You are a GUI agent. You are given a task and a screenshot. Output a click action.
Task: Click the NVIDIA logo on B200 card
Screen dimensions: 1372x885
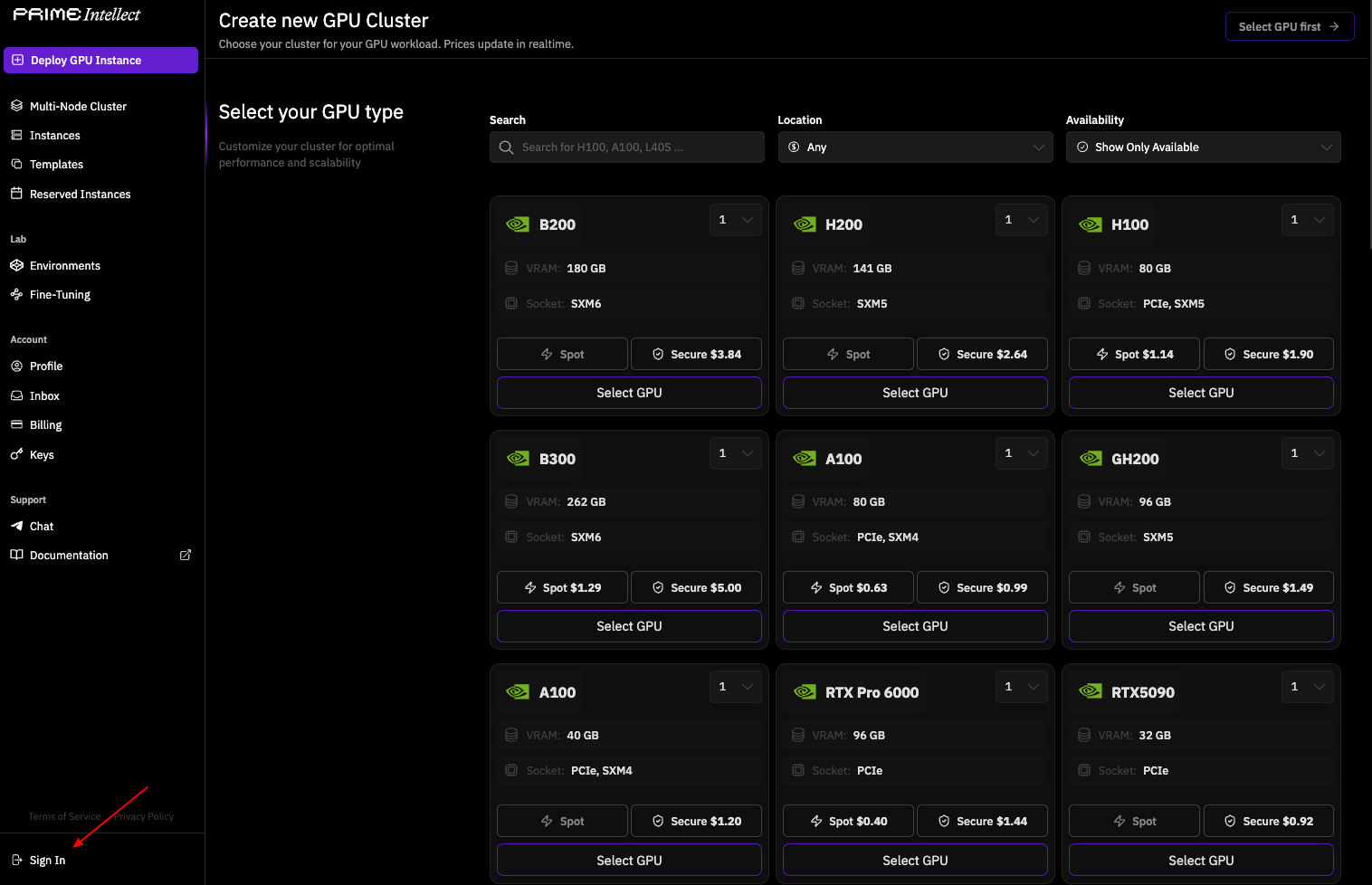click(518, 224)
